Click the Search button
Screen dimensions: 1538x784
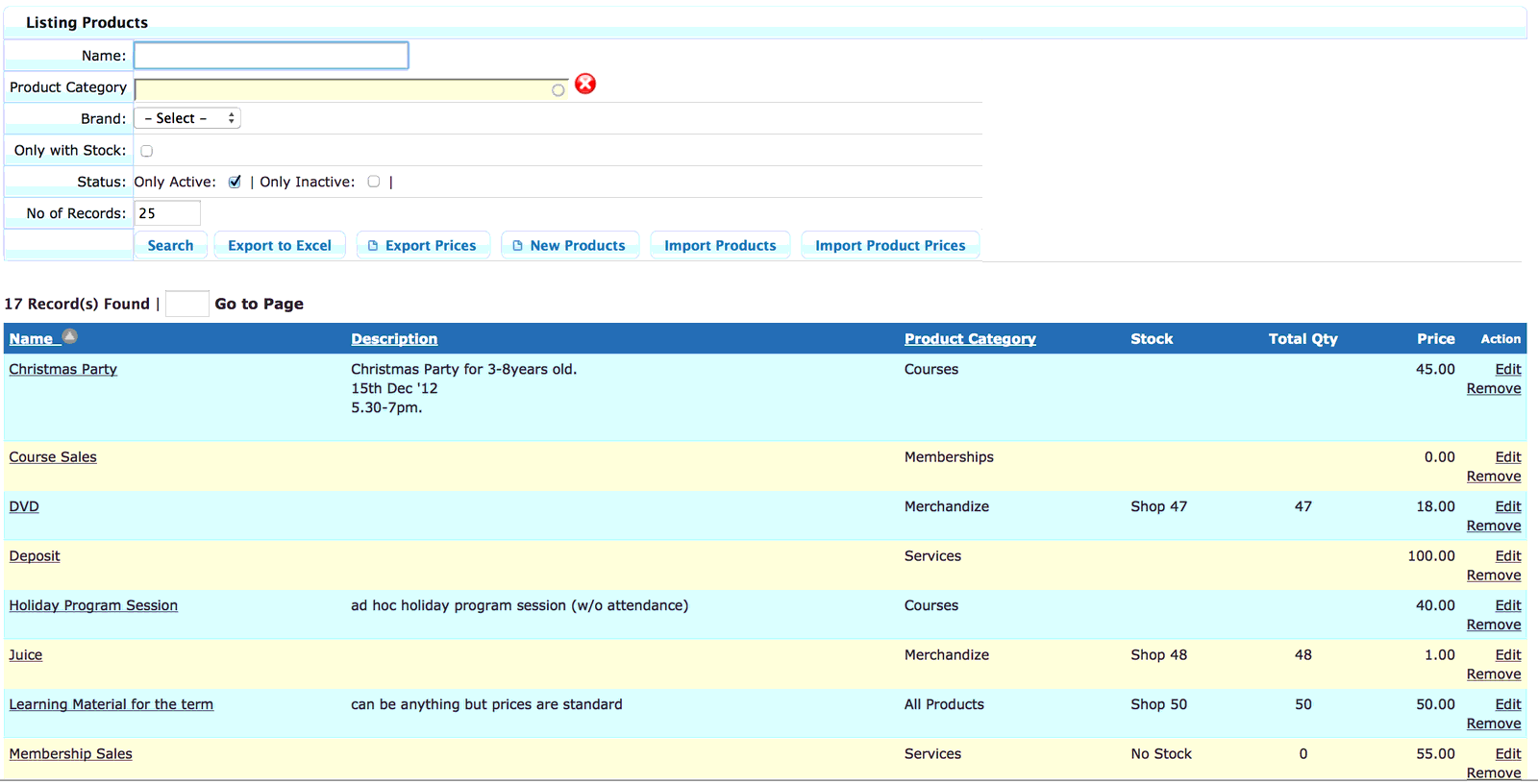tap(170, 246)
